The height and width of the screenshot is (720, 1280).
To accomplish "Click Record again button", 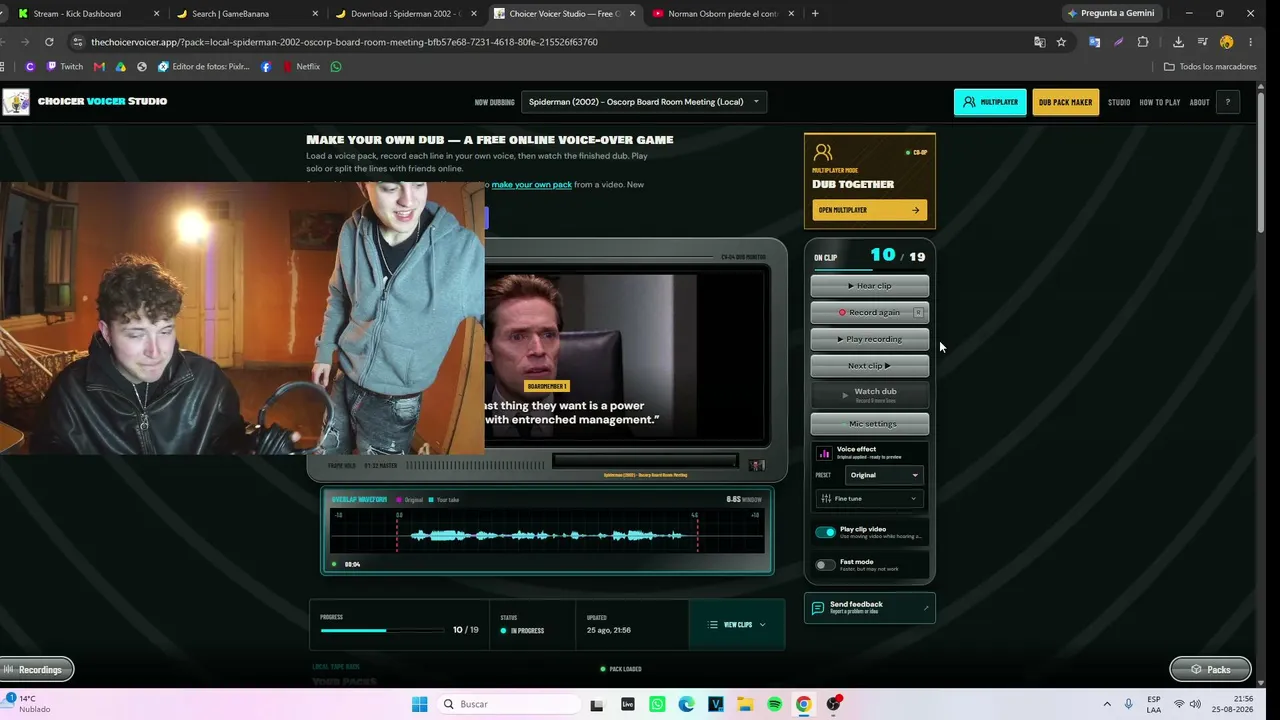I will pyautogui.click(x=869, y=312).
